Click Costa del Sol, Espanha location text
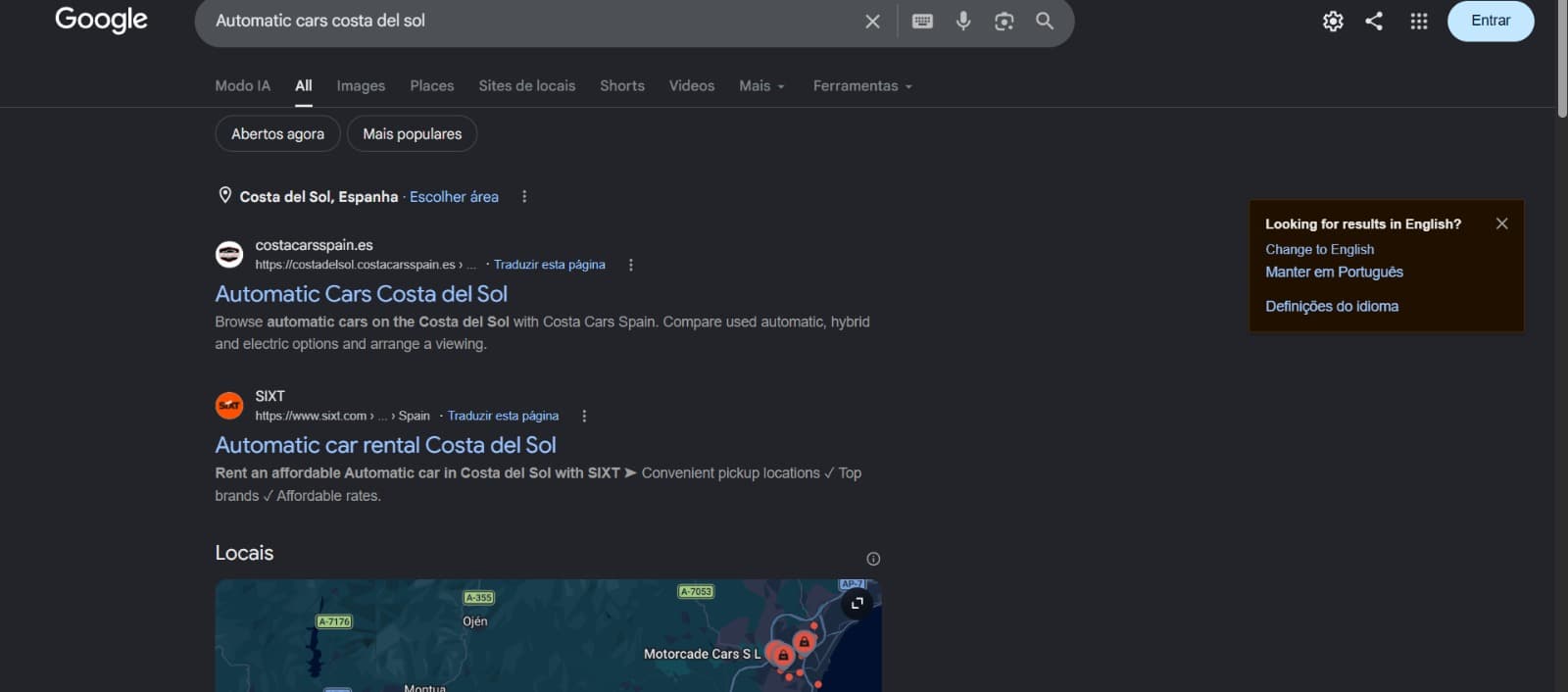 click(318, 197)
